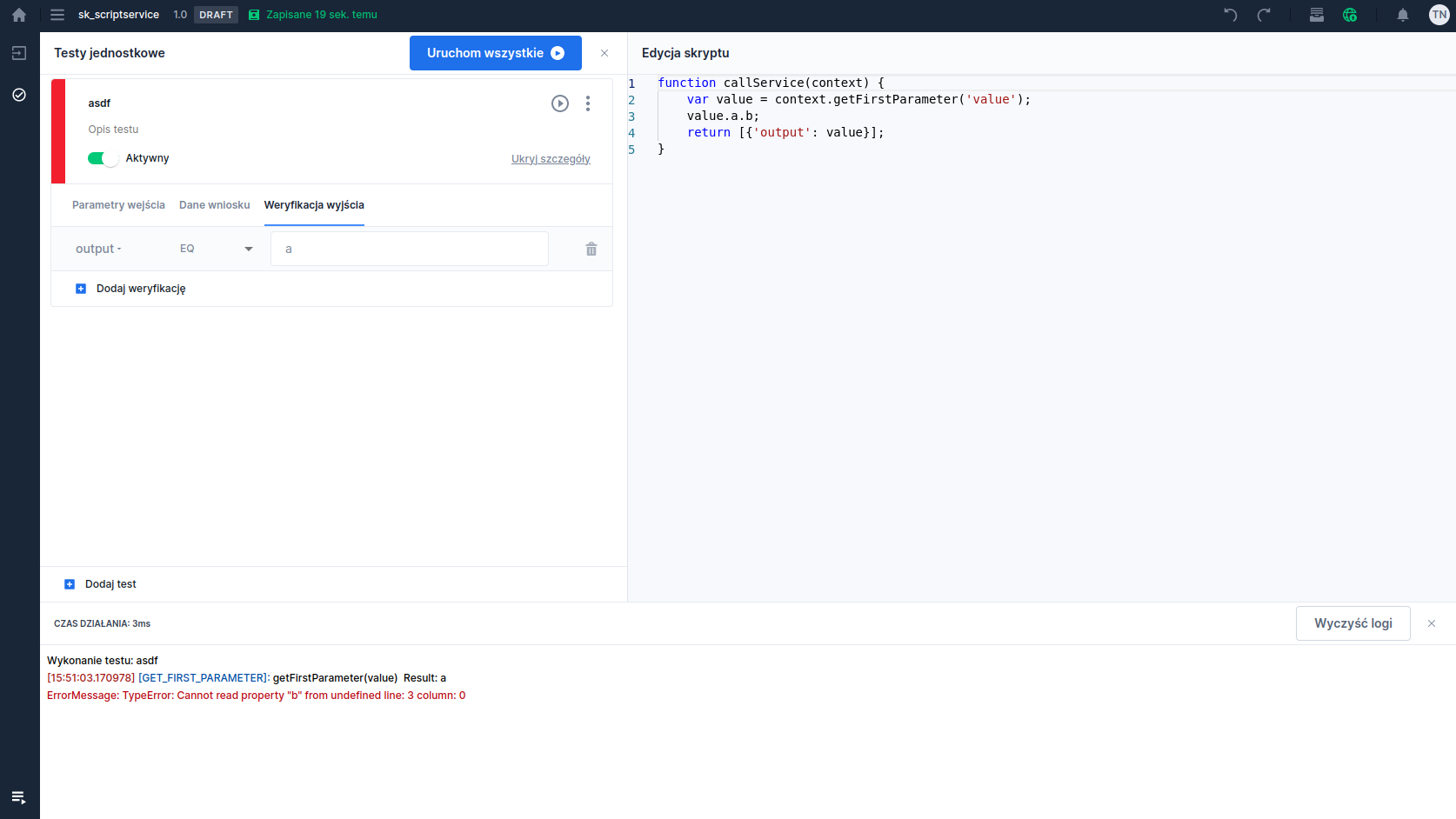Image resolution: width=1456 pixels, height=819 pixels.
Task: Open the hamburger menu
Action: coord(57,15)
